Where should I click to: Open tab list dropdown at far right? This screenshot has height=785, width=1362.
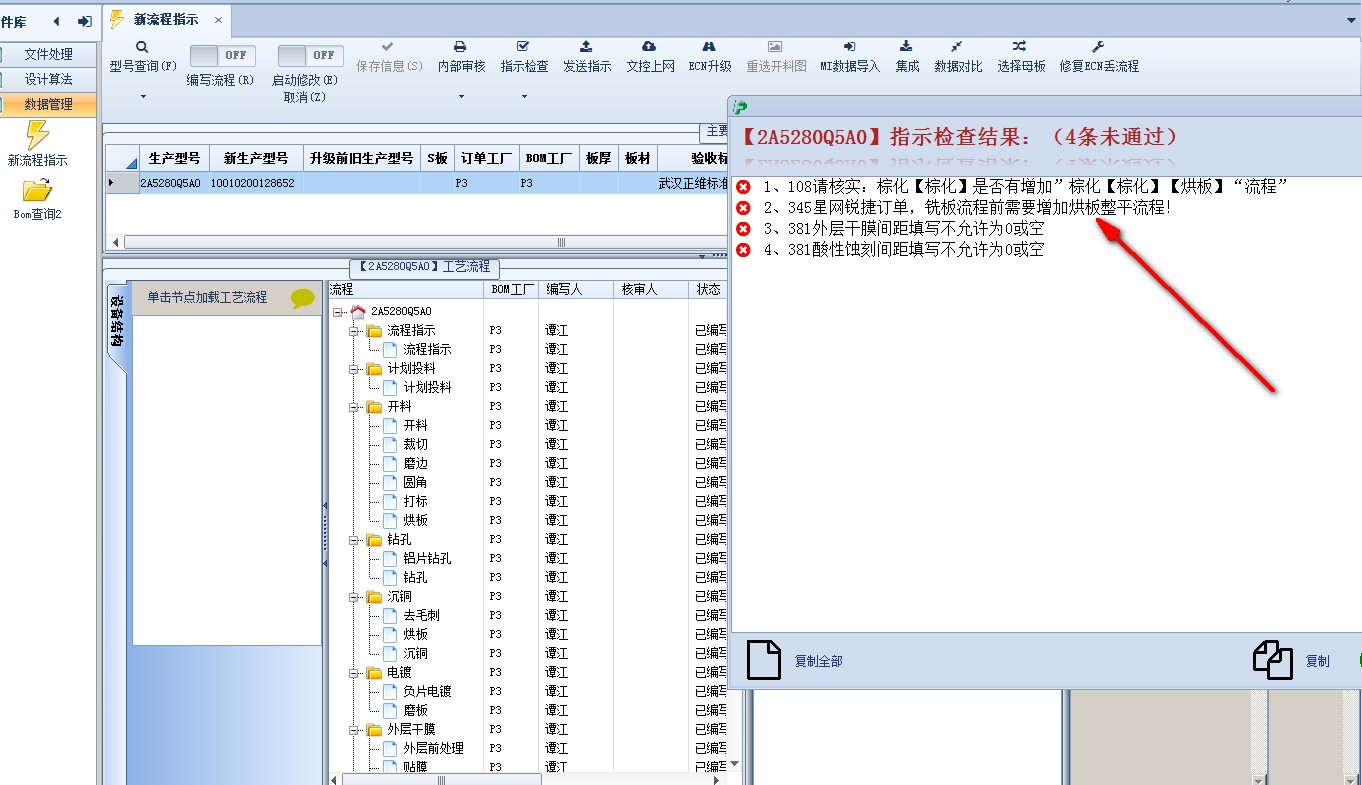1351,20
